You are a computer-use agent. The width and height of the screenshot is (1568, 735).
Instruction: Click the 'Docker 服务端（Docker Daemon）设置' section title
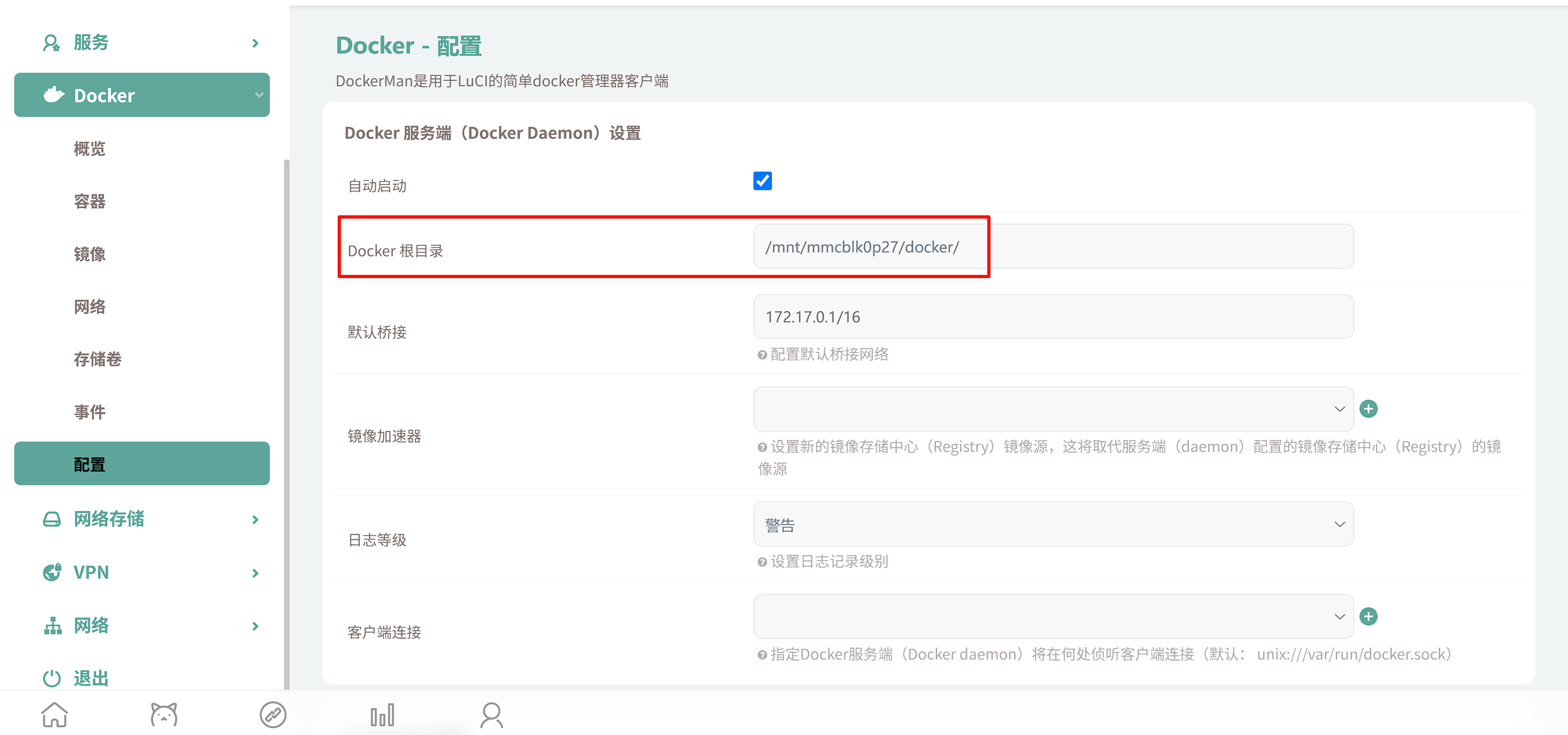tap(492, 133)
